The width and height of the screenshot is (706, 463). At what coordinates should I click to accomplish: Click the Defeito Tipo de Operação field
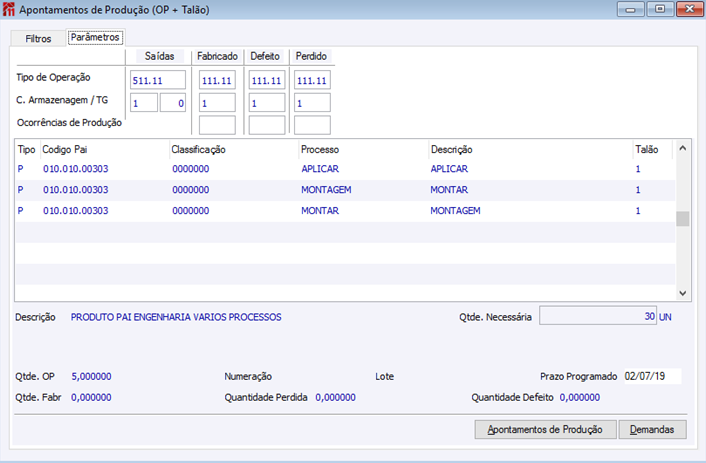[267, 80]
